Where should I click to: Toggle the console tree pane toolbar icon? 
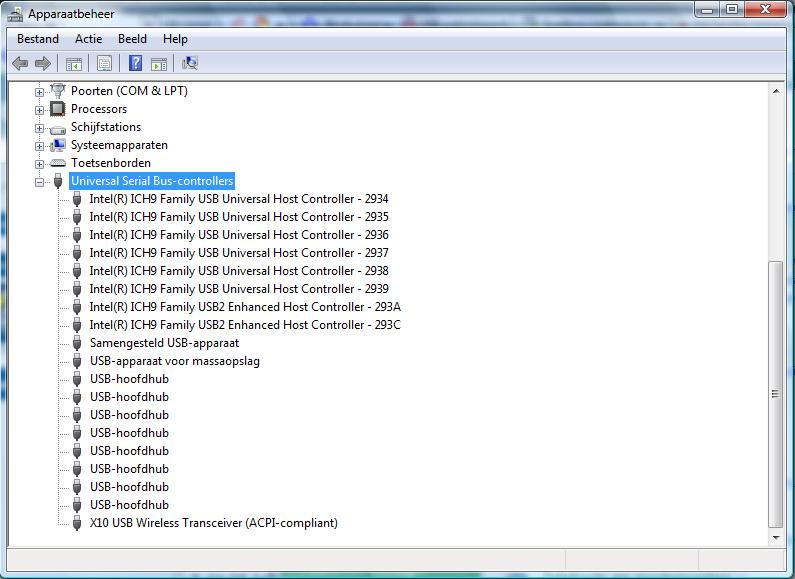tap(74, 64)
